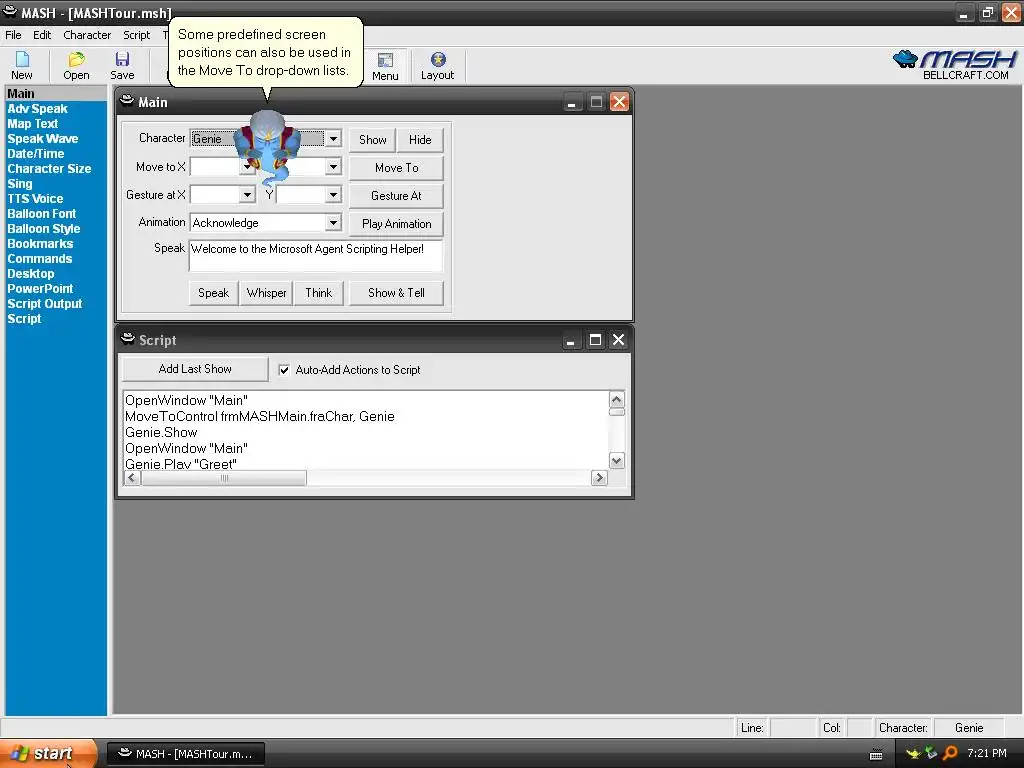The image size is (1024, 768).
Task: Click the genie lamp tray icon
Action: tap(913, 753)
